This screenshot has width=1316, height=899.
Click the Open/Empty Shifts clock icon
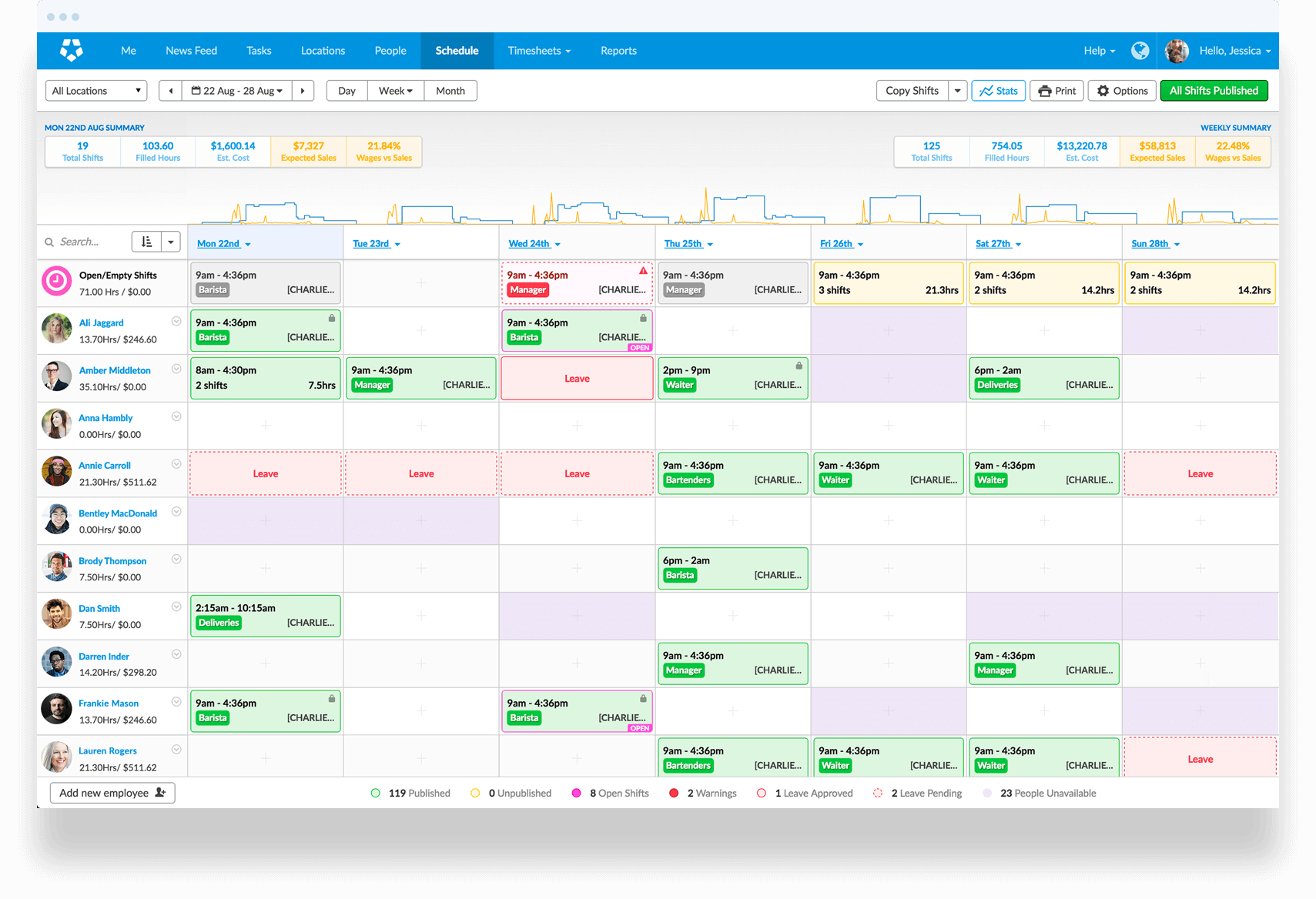56,282
